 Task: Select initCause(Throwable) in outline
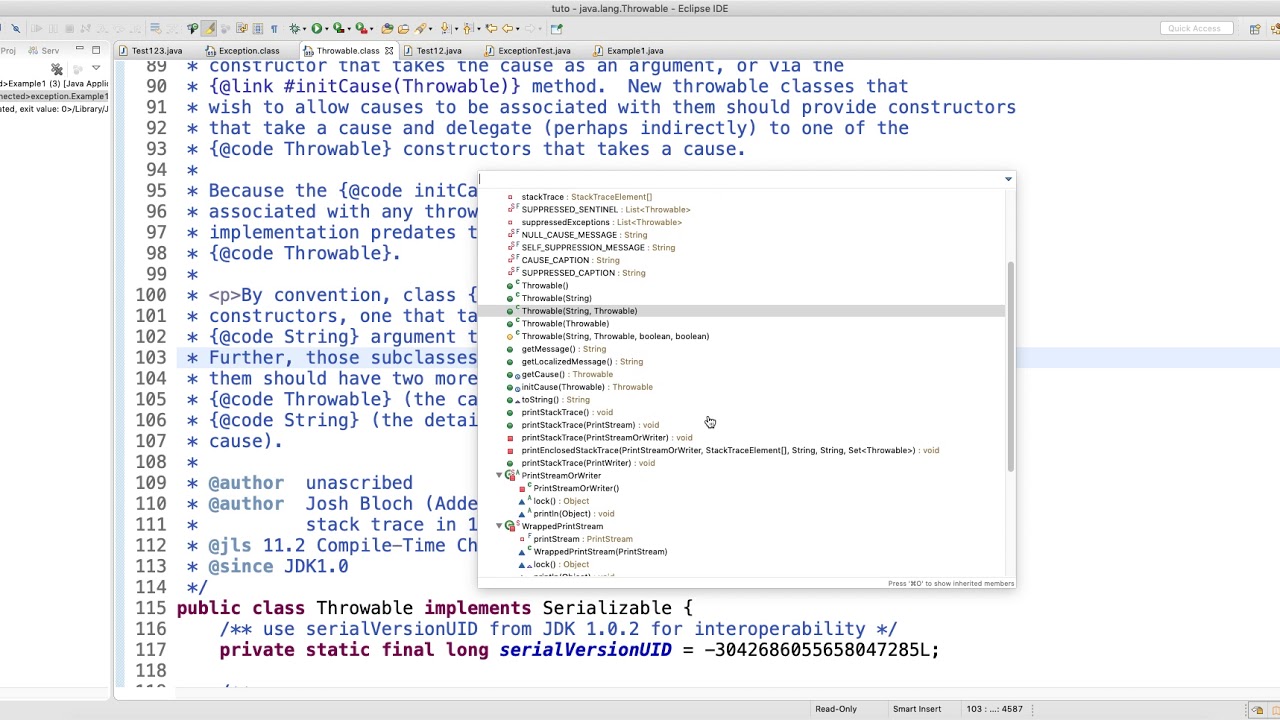coord(587,387)
